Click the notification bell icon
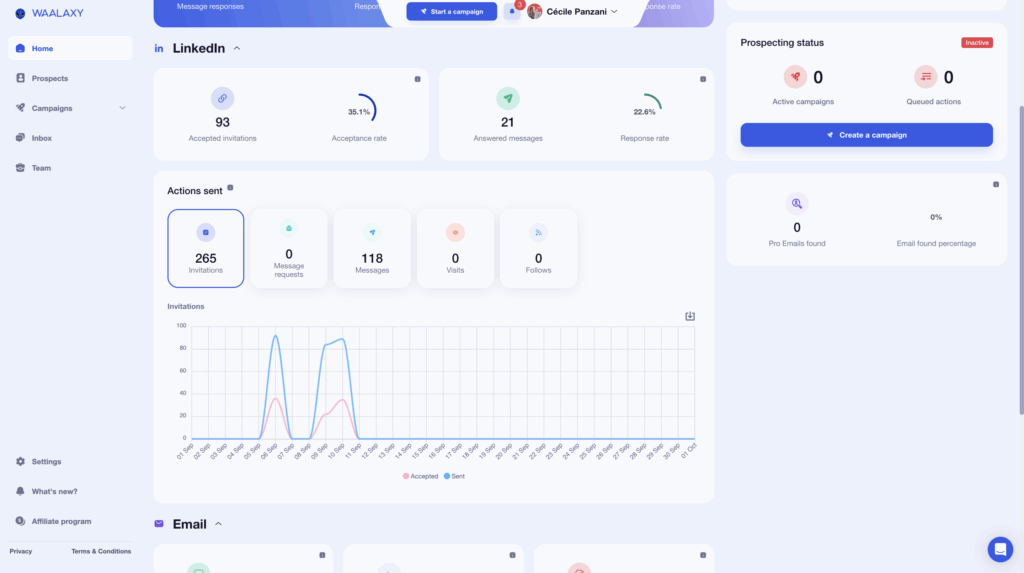Image resolution: width=1024 pixels, height=573 pixels. pos(512,12)
